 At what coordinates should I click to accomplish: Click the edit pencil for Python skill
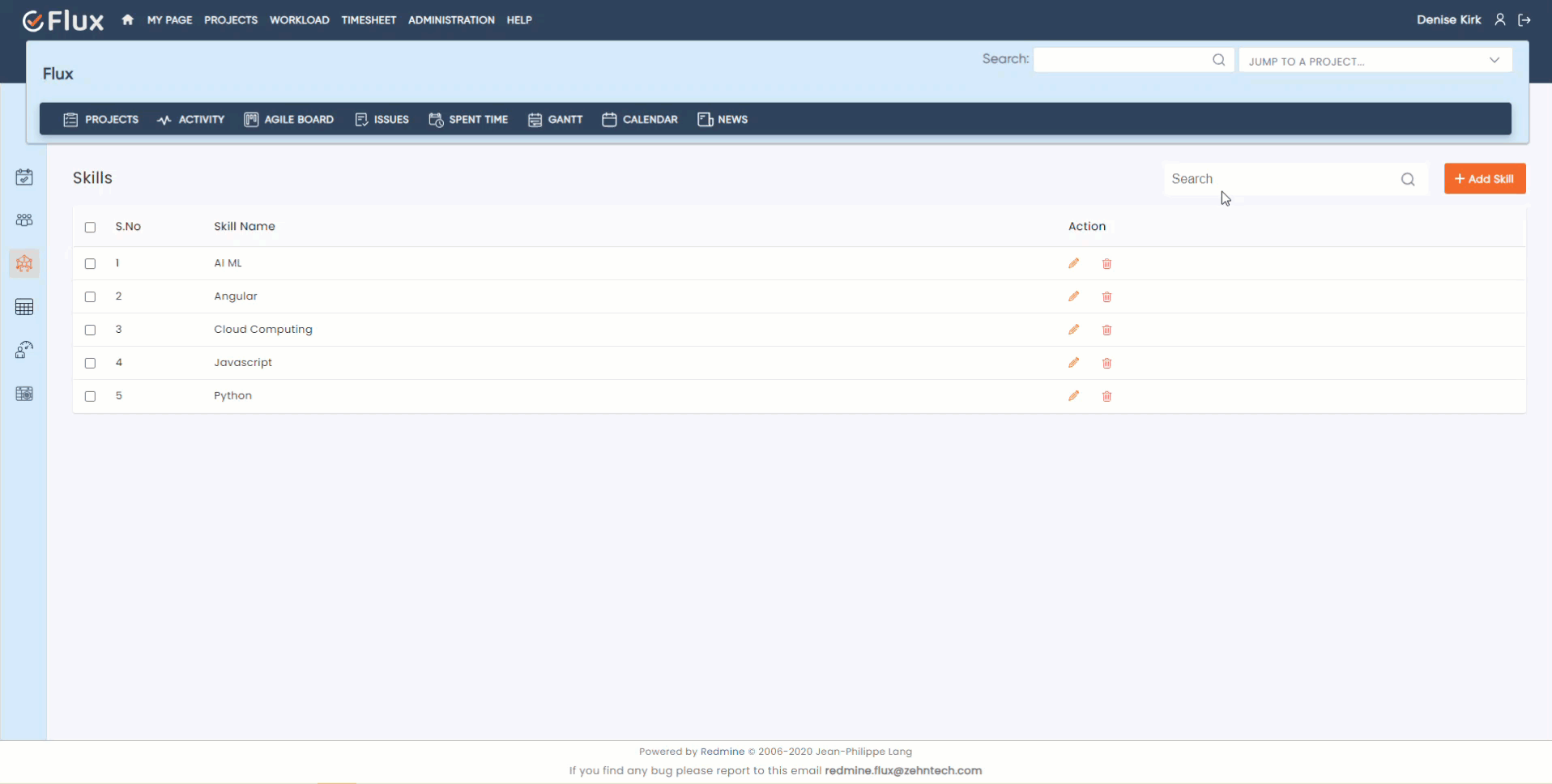pos(1073,396)
